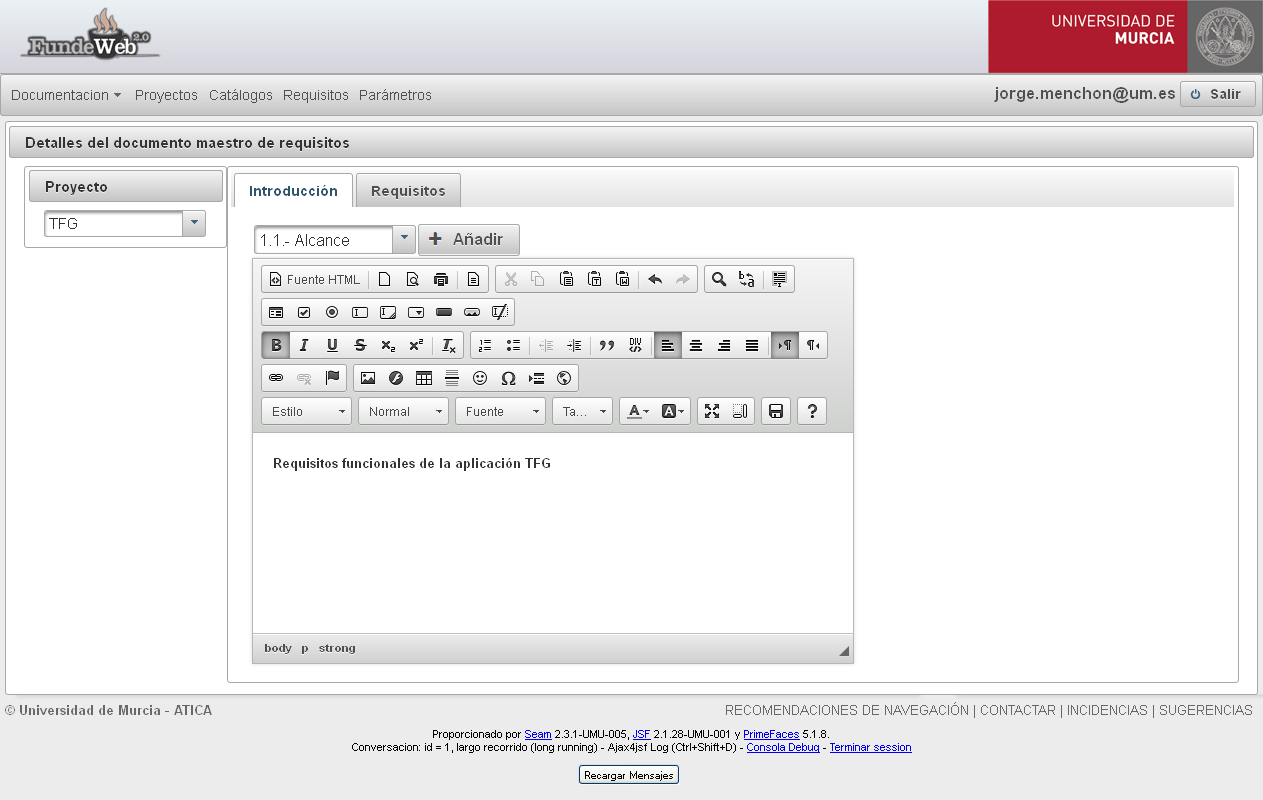Image resolution: width=1263 pixels, height=800 pixels.
Task: Insert a checkbox form field
Action: click(304, 312)
